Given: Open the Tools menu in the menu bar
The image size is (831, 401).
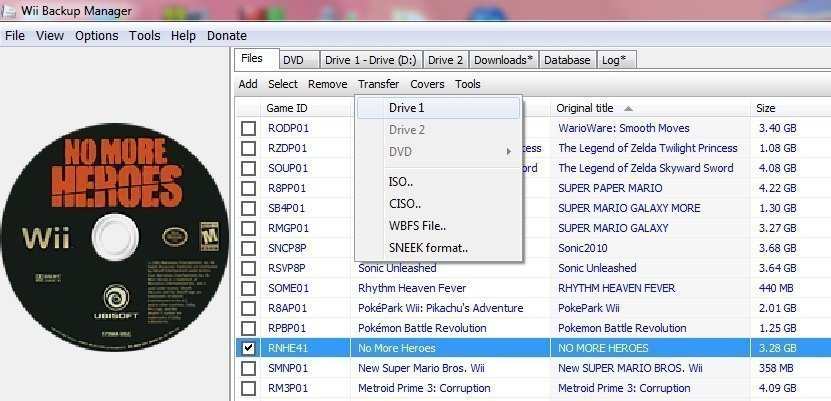Looking at the screenshot, I should [145, 35].
